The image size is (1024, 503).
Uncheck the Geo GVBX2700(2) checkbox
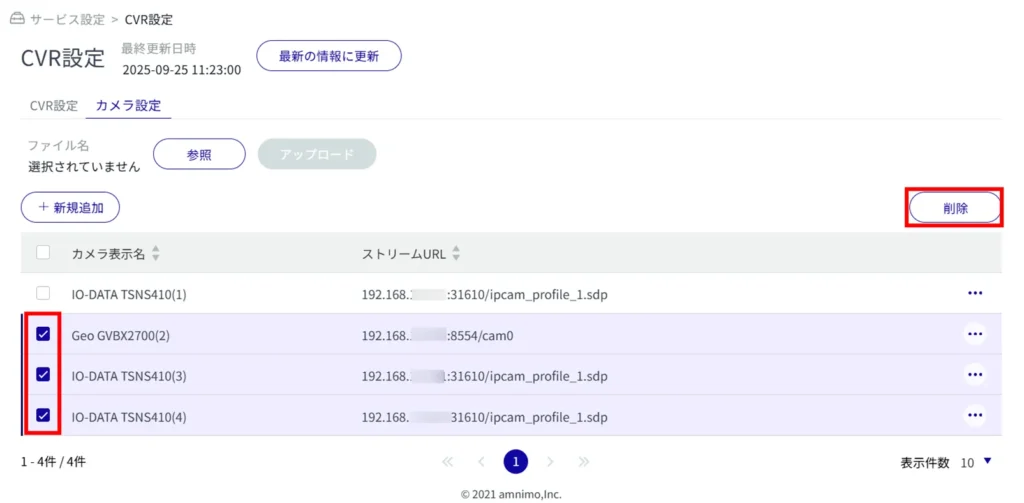(43, 334)
